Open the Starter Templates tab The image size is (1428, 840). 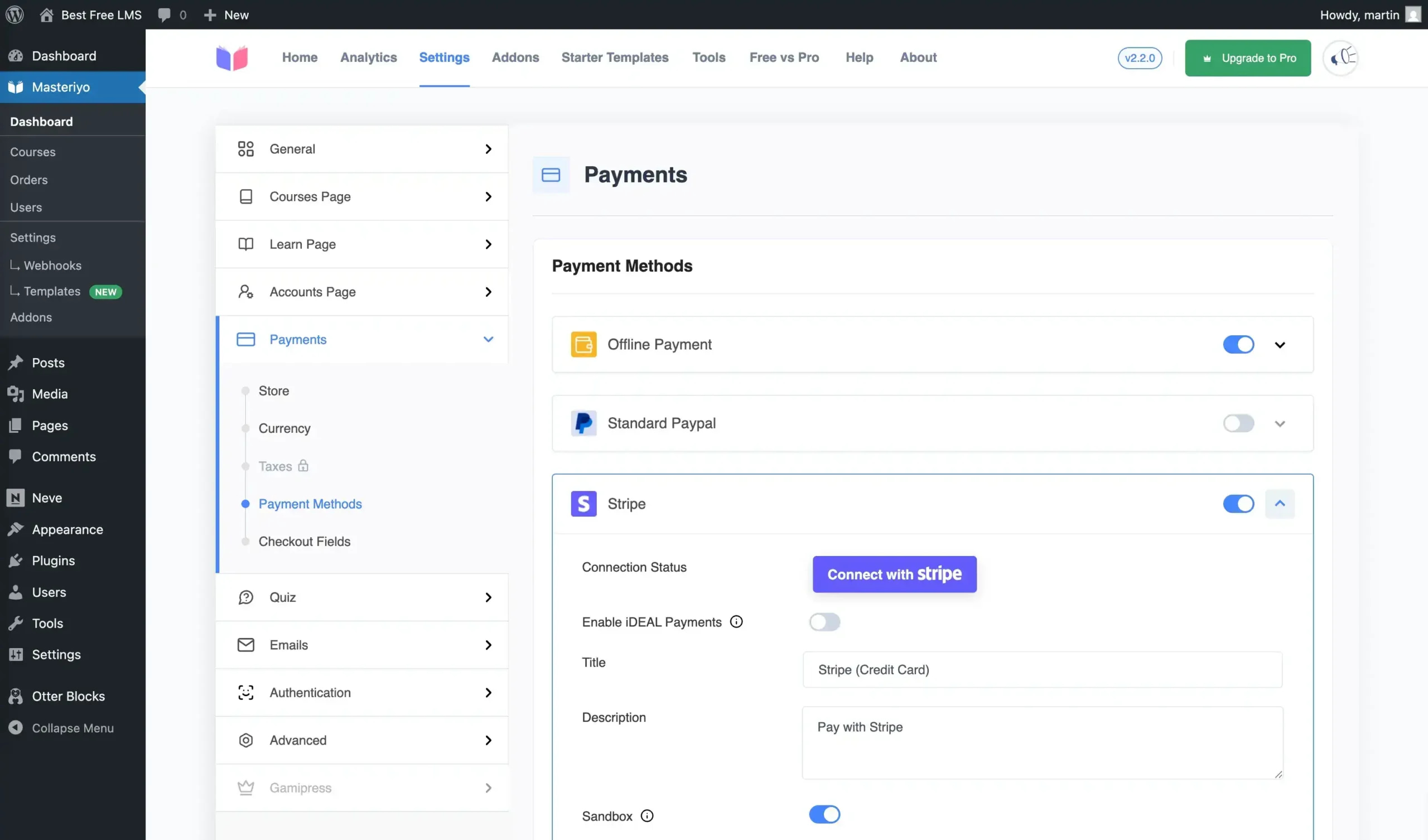coord(615,57)
